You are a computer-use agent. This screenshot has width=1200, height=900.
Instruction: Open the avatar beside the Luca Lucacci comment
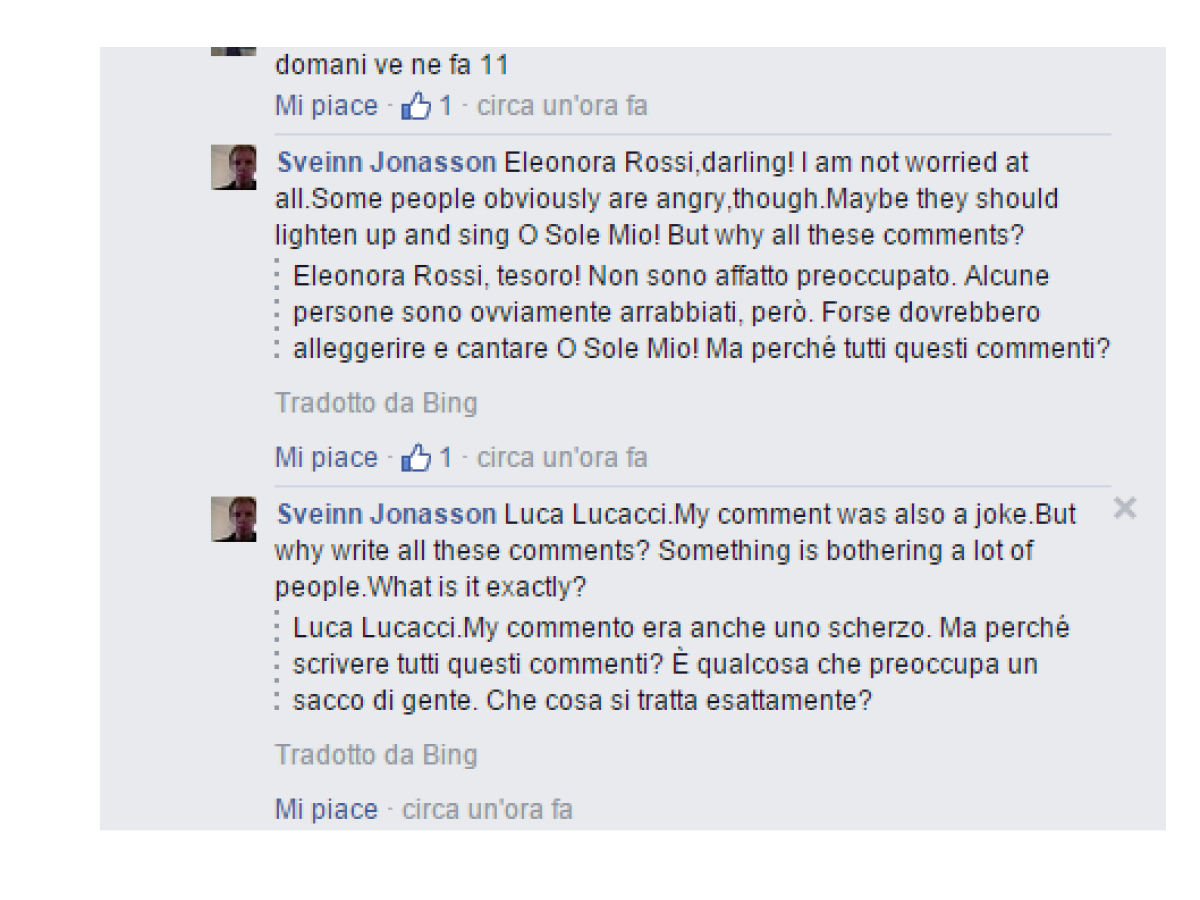(x=234, y=518)
